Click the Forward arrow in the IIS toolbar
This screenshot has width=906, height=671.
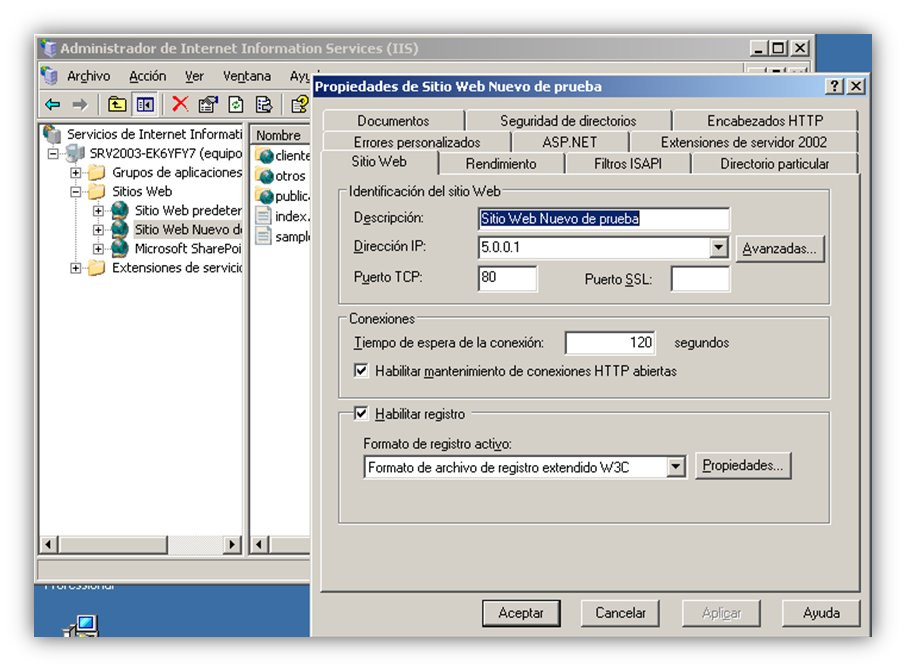tap(80, 105)
